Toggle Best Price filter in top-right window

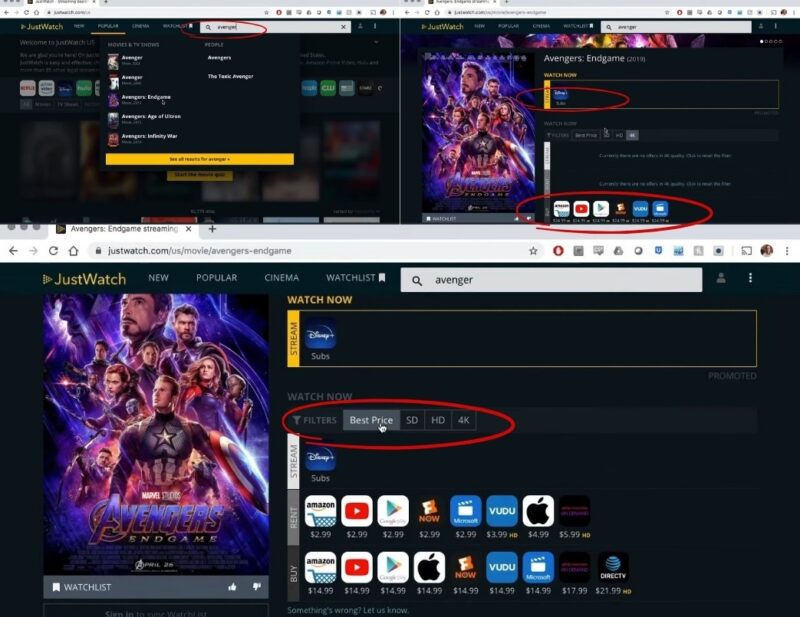tap(586, 135)
